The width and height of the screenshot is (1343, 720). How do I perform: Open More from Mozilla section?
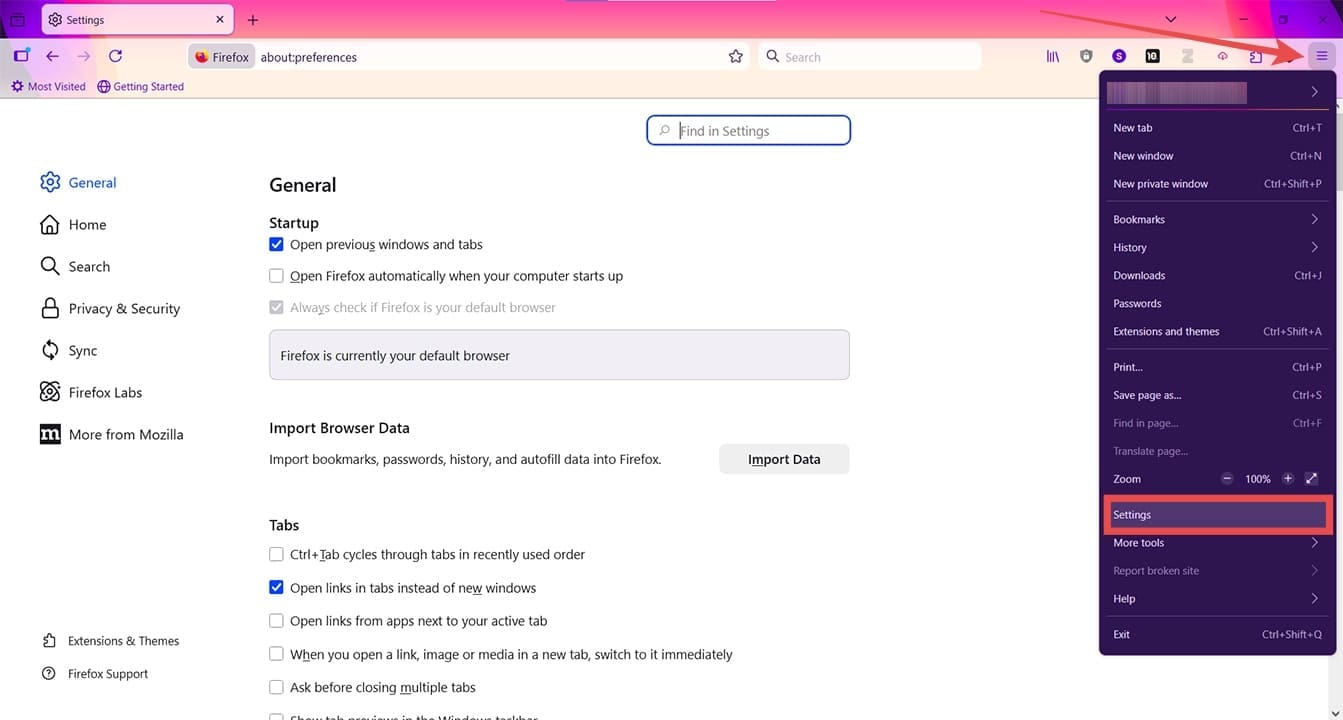(111, 435)
